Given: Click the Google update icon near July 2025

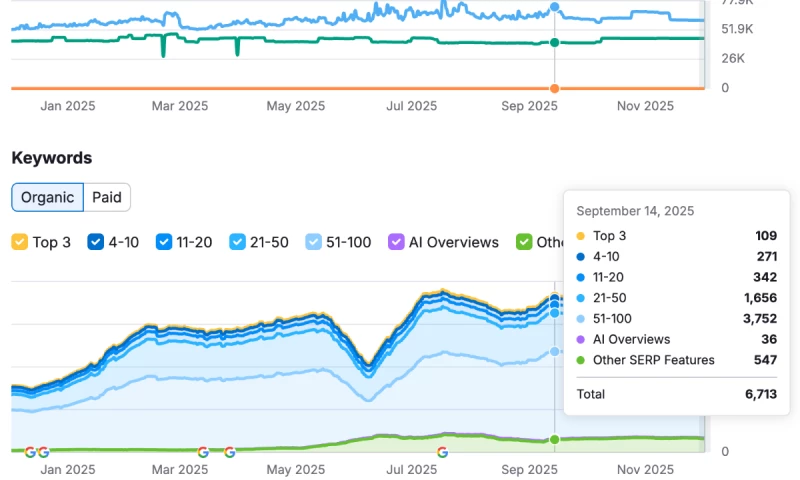Looking at the screenshot, I should 442,452.
